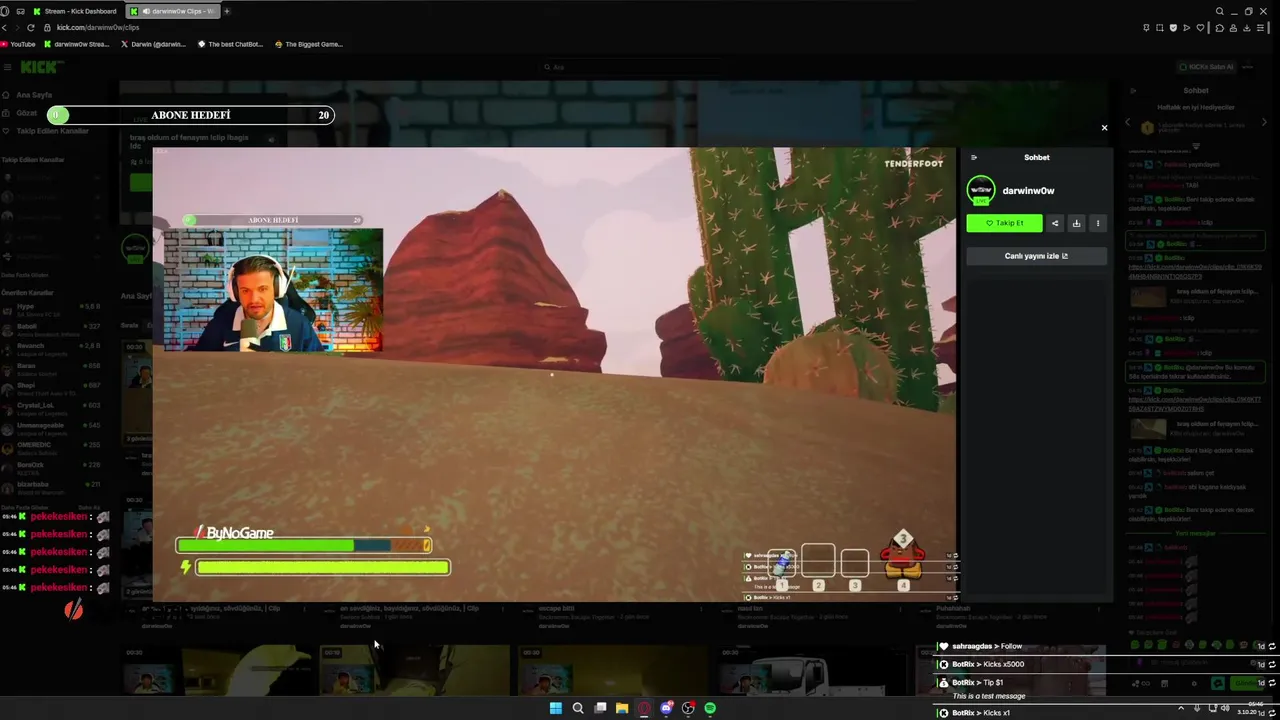Open Task View on the taskbar
Viewport: 1280px width, 720px height.
[599, 708]
